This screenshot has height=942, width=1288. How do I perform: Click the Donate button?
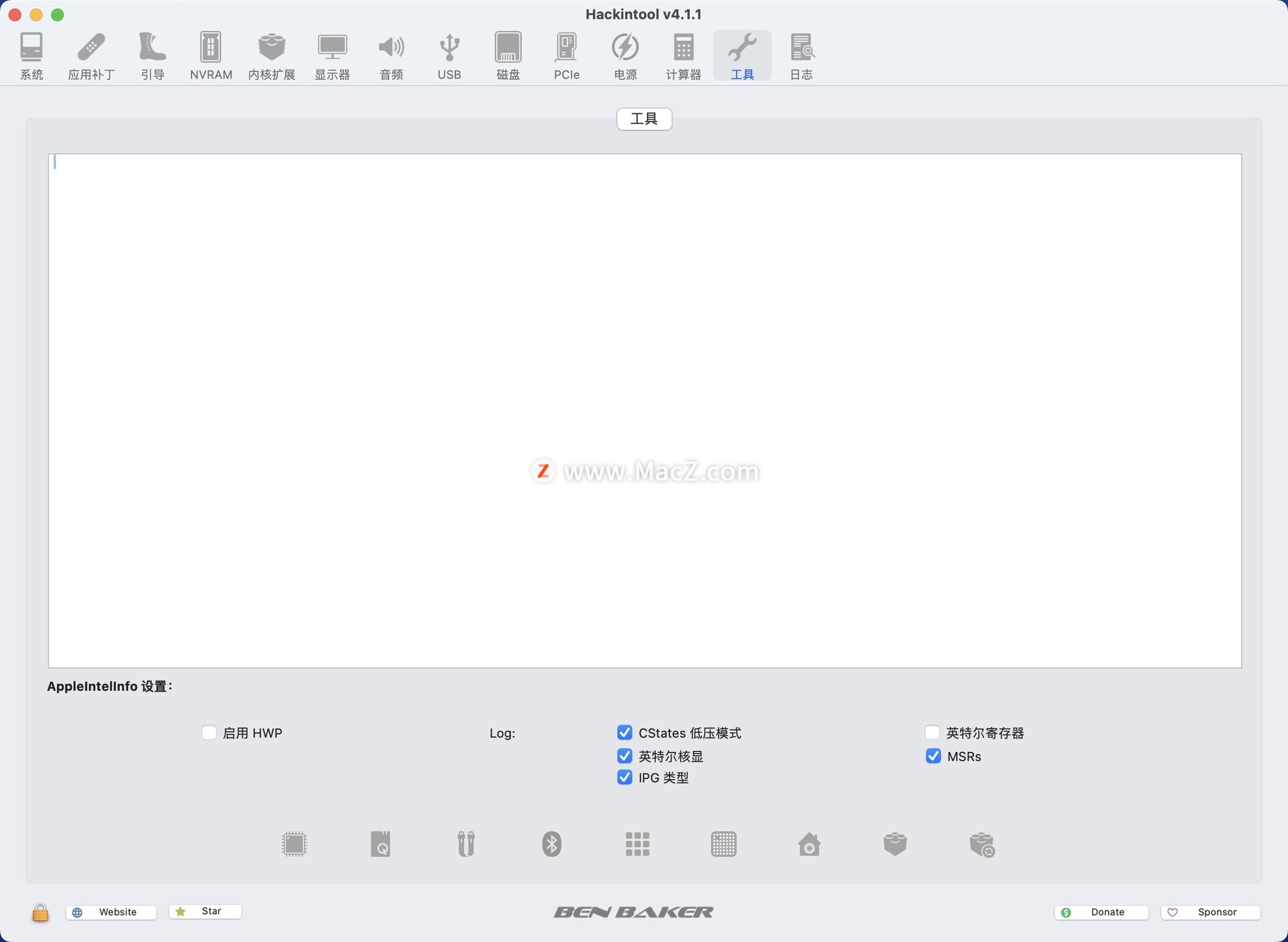[x=1101, y=912]
